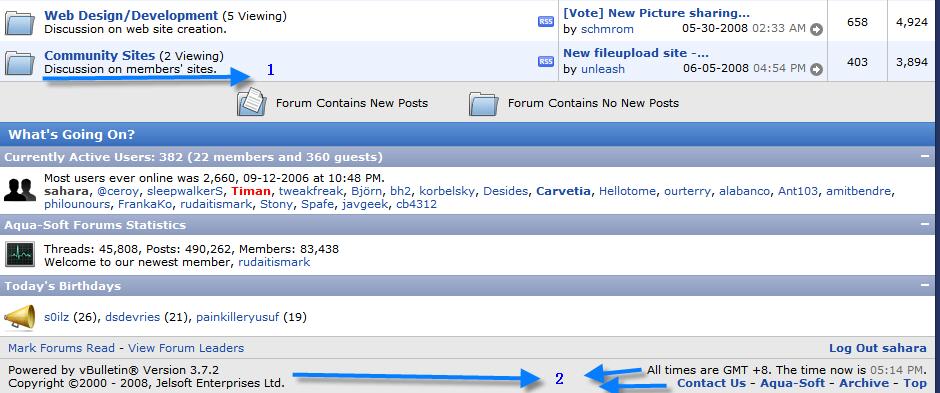View user bh2 profile
The image size is (940, 393).
400,191
